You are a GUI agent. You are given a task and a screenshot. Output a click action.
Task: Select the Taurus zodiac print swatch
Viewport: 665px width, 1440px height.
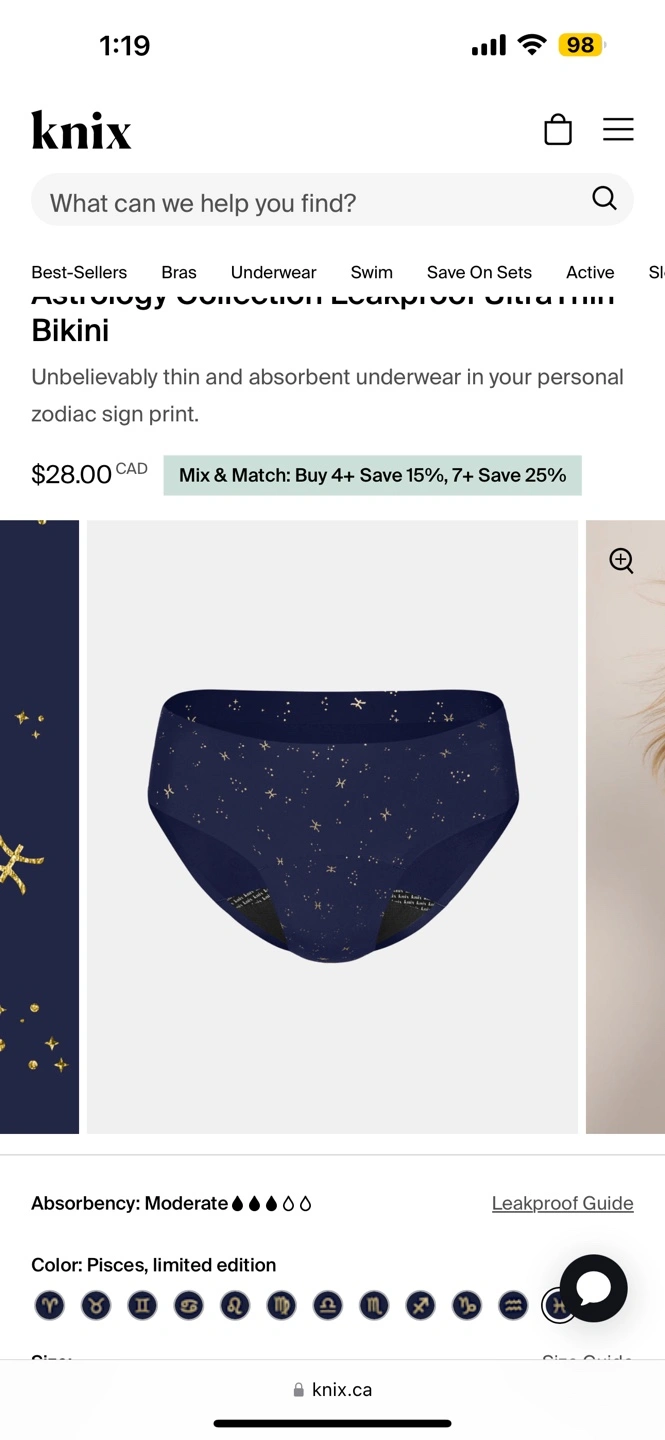point(96,1305)
